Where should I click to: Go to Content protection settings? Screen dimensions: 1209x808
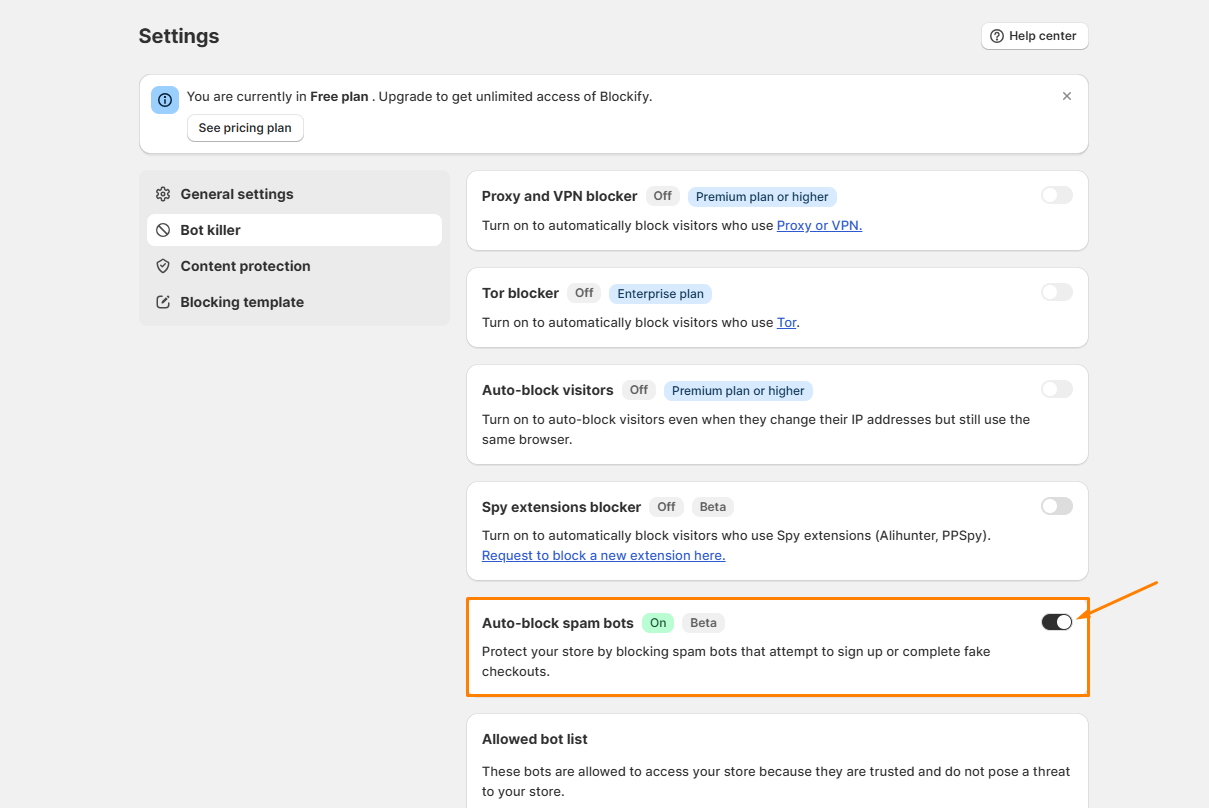tap(245, 266)
